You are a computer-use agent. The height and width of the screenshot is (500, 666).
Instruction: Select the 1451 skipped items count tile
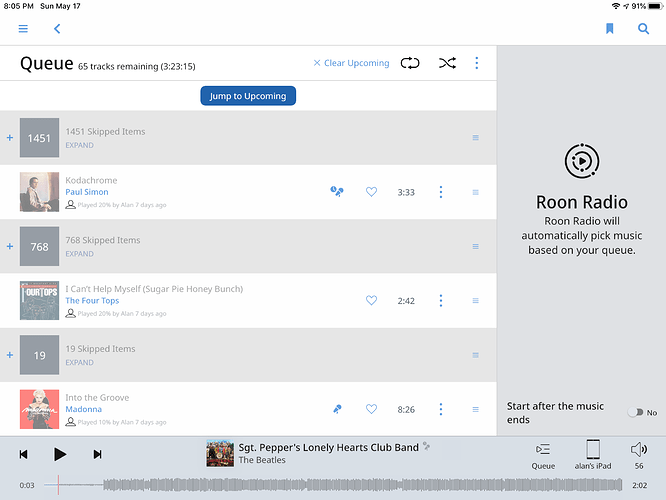pos(40,138)
